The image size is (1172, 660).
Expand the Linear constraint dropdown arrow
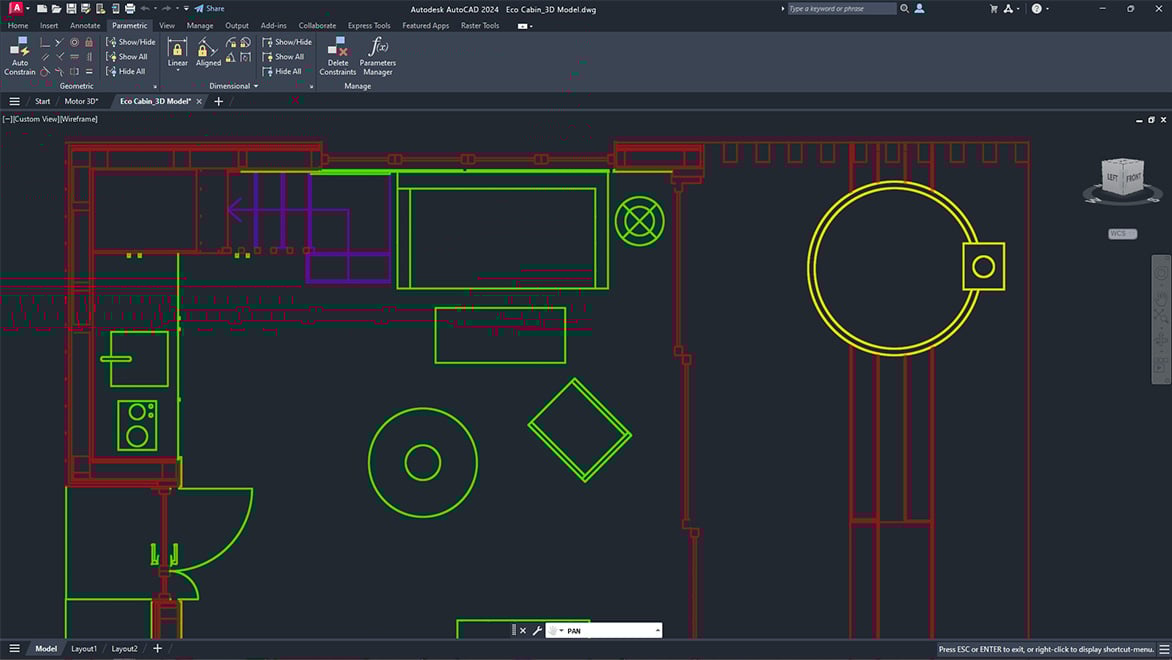click(x=178, y=70)
